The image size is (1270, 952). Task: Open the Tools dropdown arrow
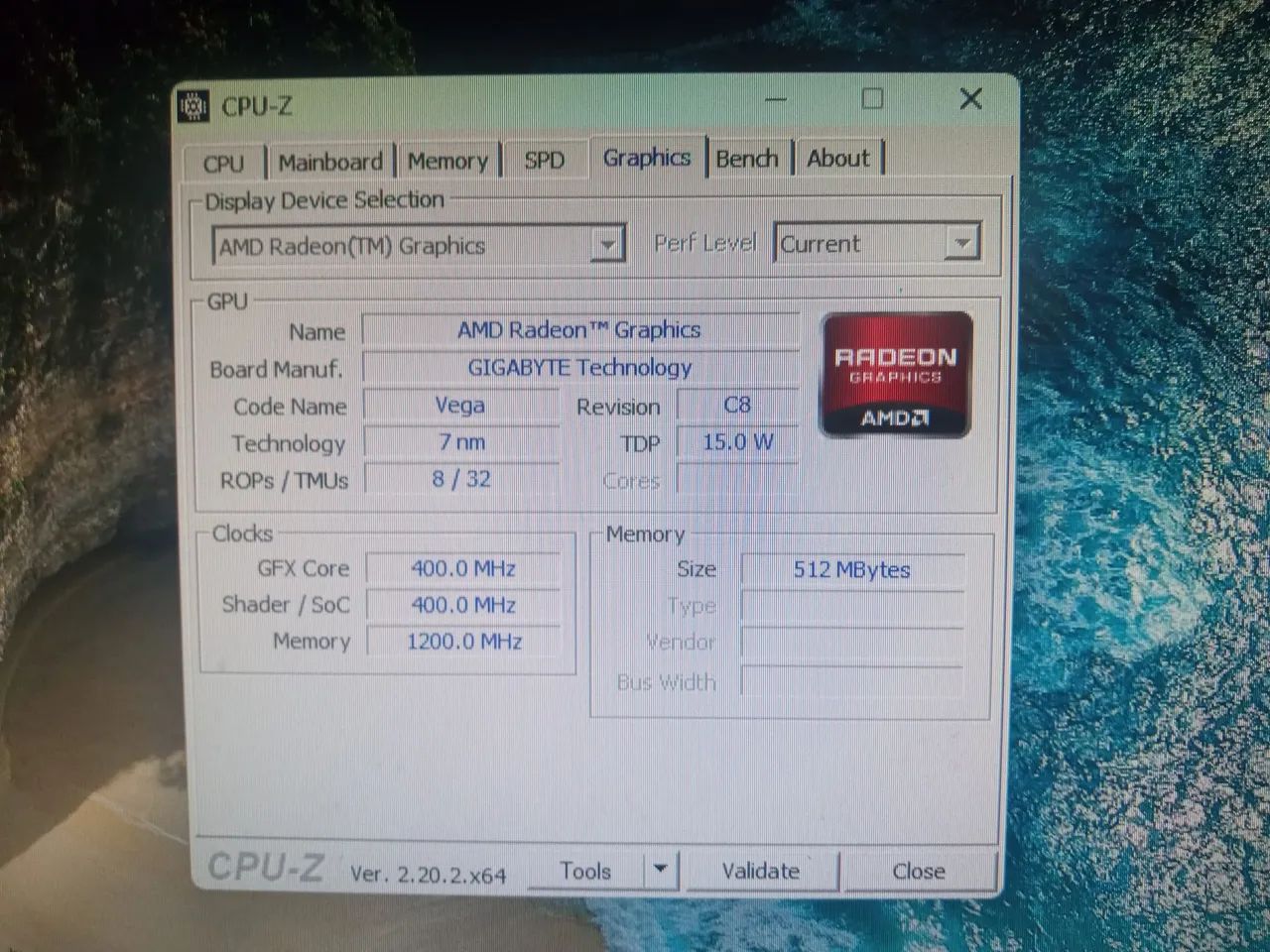point(661,871)
